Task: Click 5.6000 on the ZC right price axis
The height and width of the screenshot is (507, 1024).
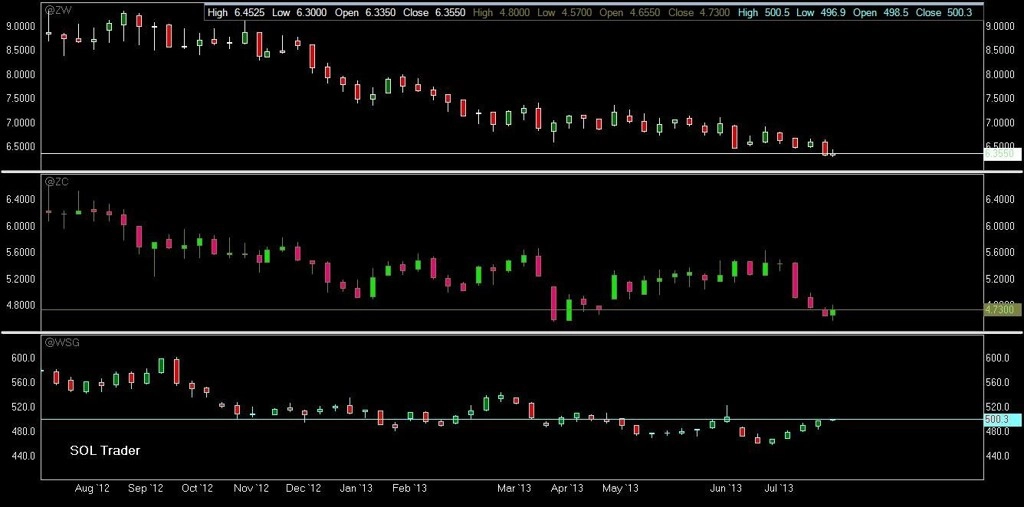Action: [x=1002, y=252]
